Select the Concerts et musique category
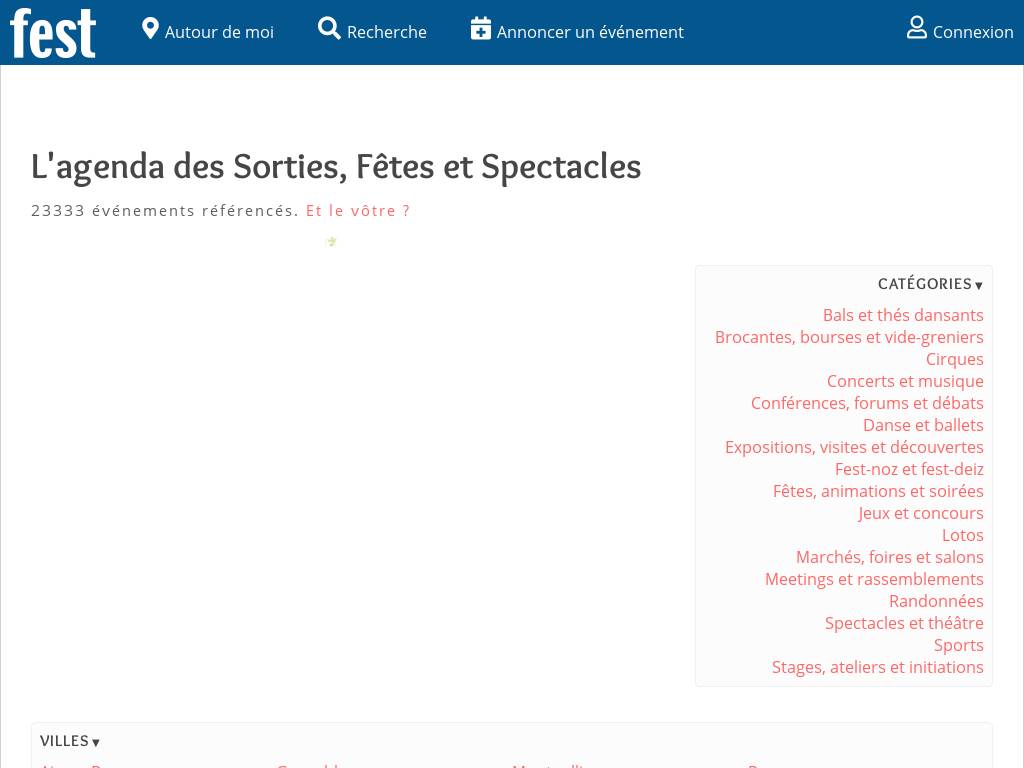 905,381
